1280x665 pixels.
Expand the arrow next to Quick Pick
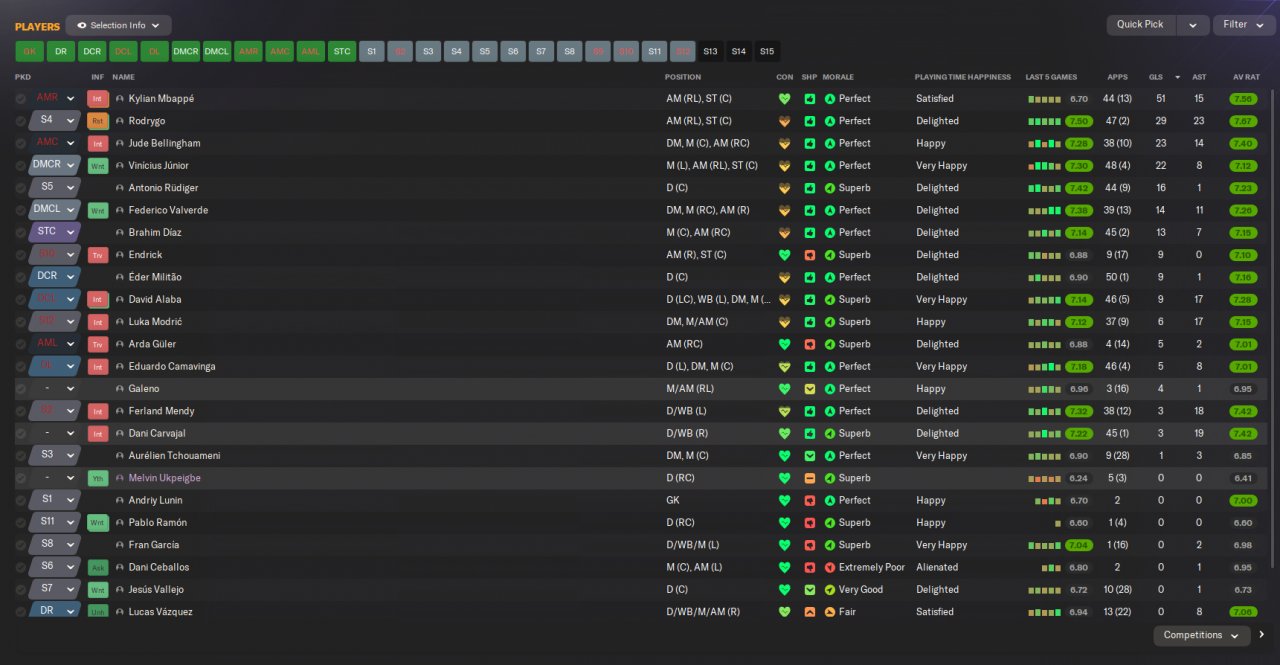click(1193, 25)
